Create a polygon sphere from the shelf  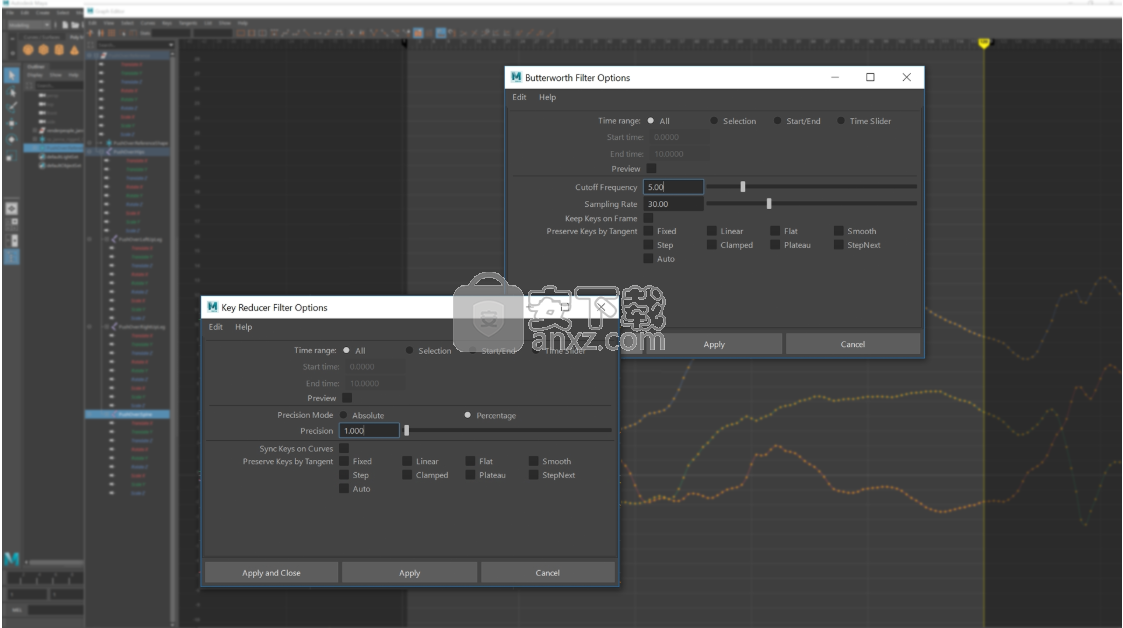(28, 50)
